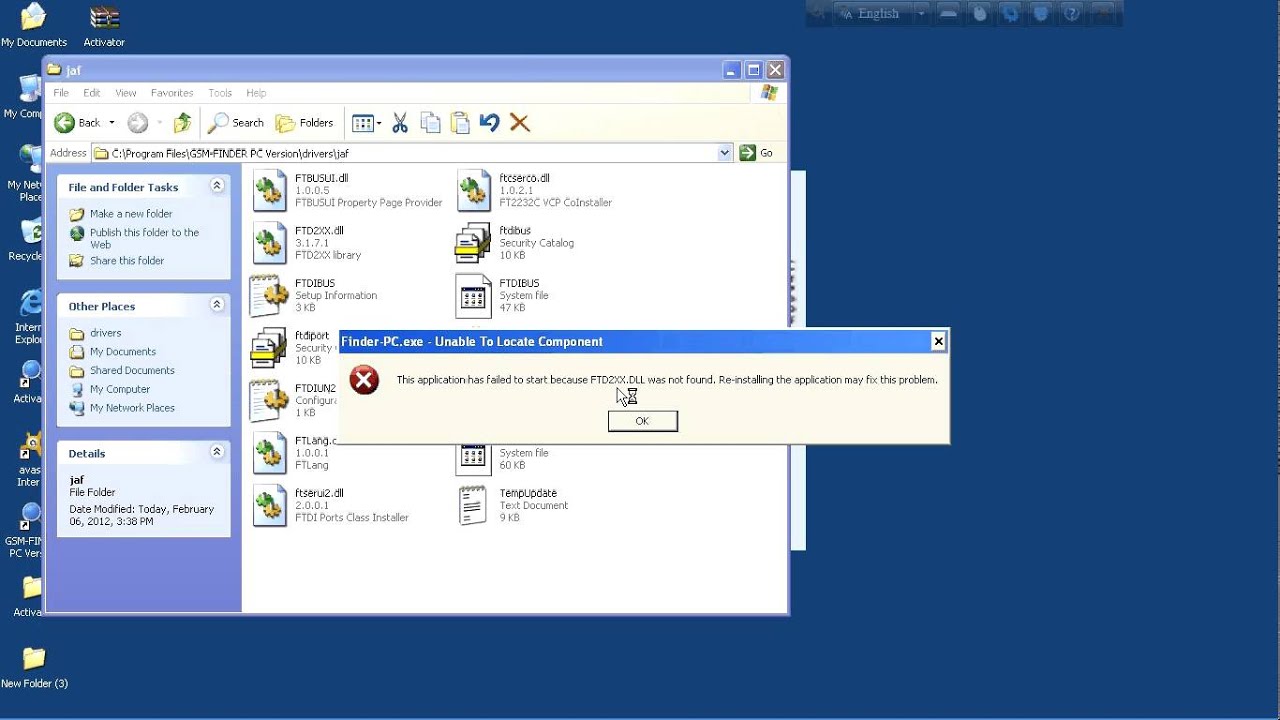Click the Forward arrow toolbar icon
The image size is (1280, 720).
[138, 123]
